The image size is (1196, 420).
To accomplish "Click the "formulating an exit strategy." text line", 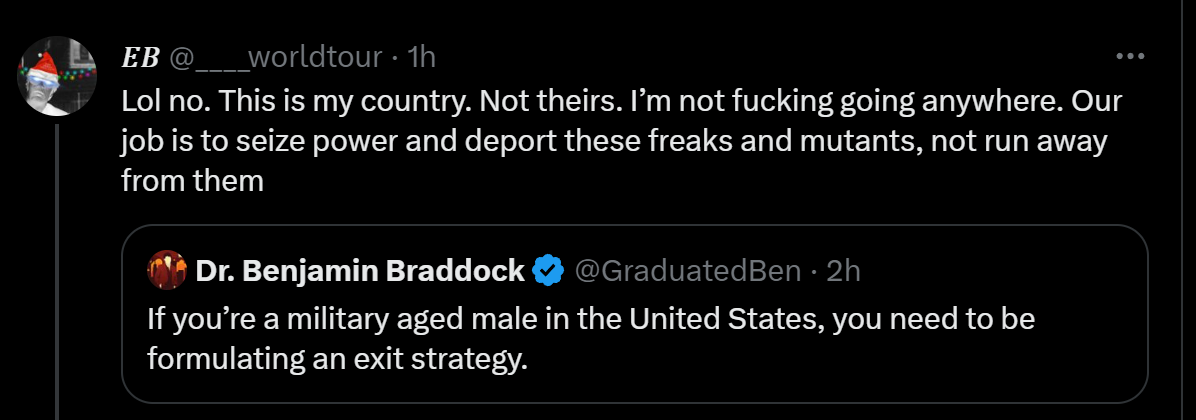I will pos(336,359).
